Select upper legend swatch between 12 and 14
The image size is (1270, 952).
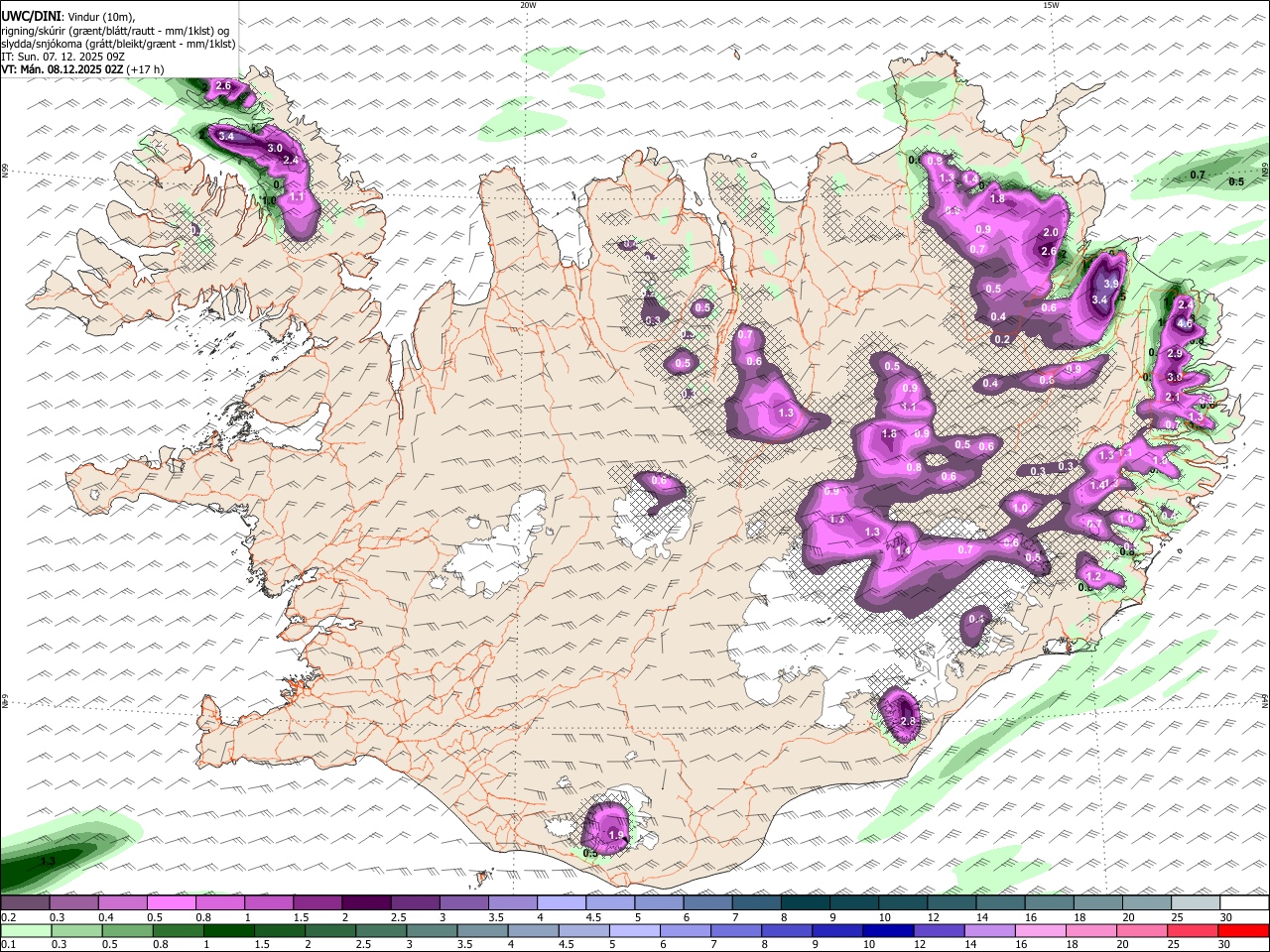952,902
